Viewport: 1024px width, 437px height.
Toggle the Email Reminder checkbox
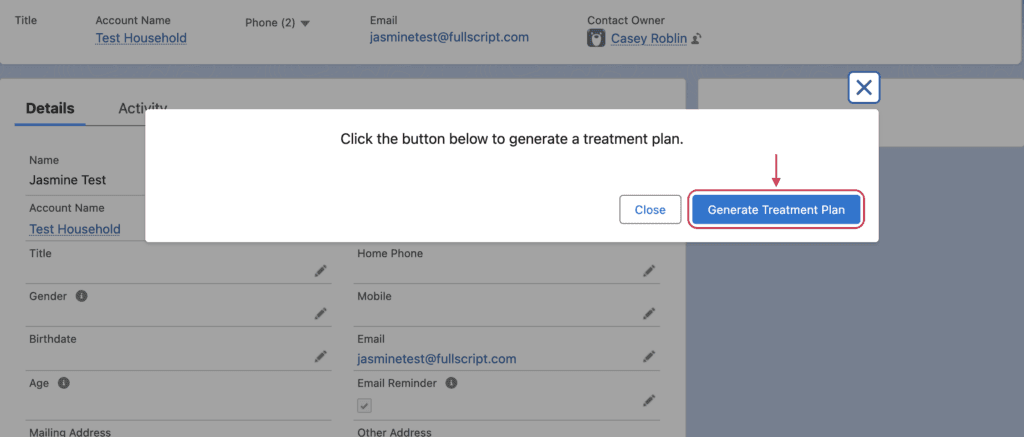[x=364, y=406]
